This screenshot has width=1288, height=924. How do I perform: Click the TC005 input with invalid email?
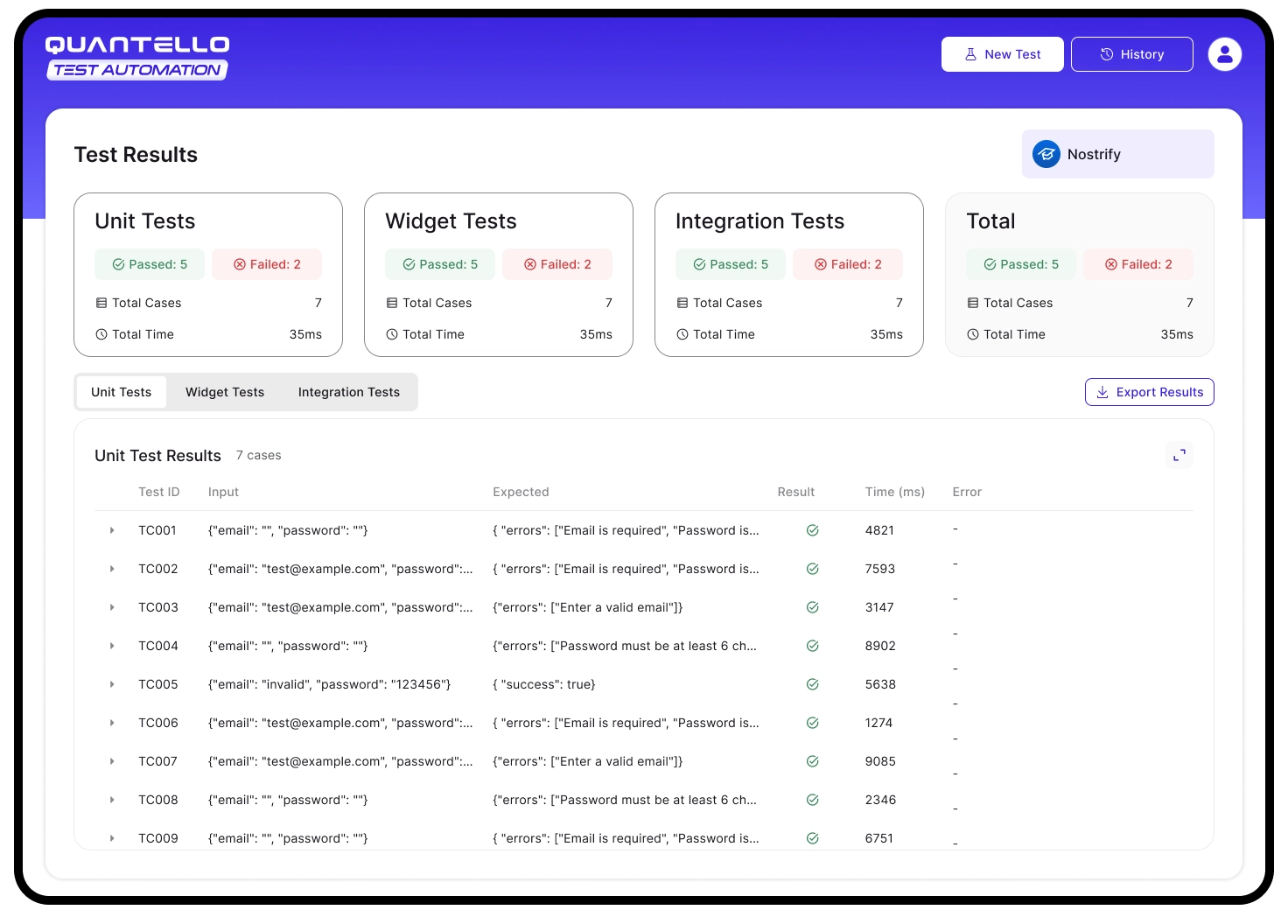click(330, 684)
